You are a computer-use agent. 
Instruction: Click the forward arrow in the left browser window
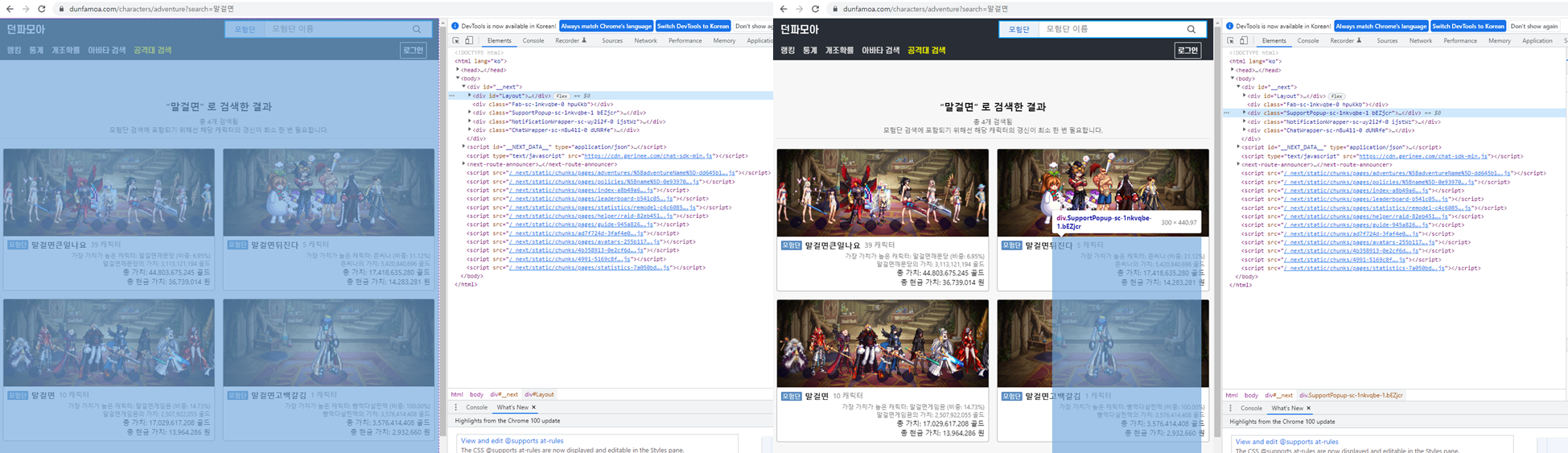coord(26,9)
